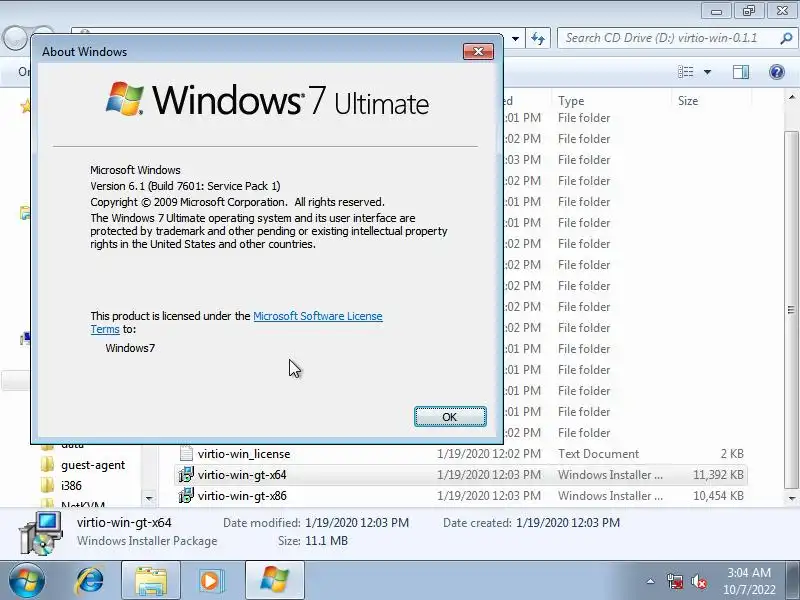This screenshot has width=800, height=600.
Task: Click the 2 KB size cell
Action: click(732, 454)
